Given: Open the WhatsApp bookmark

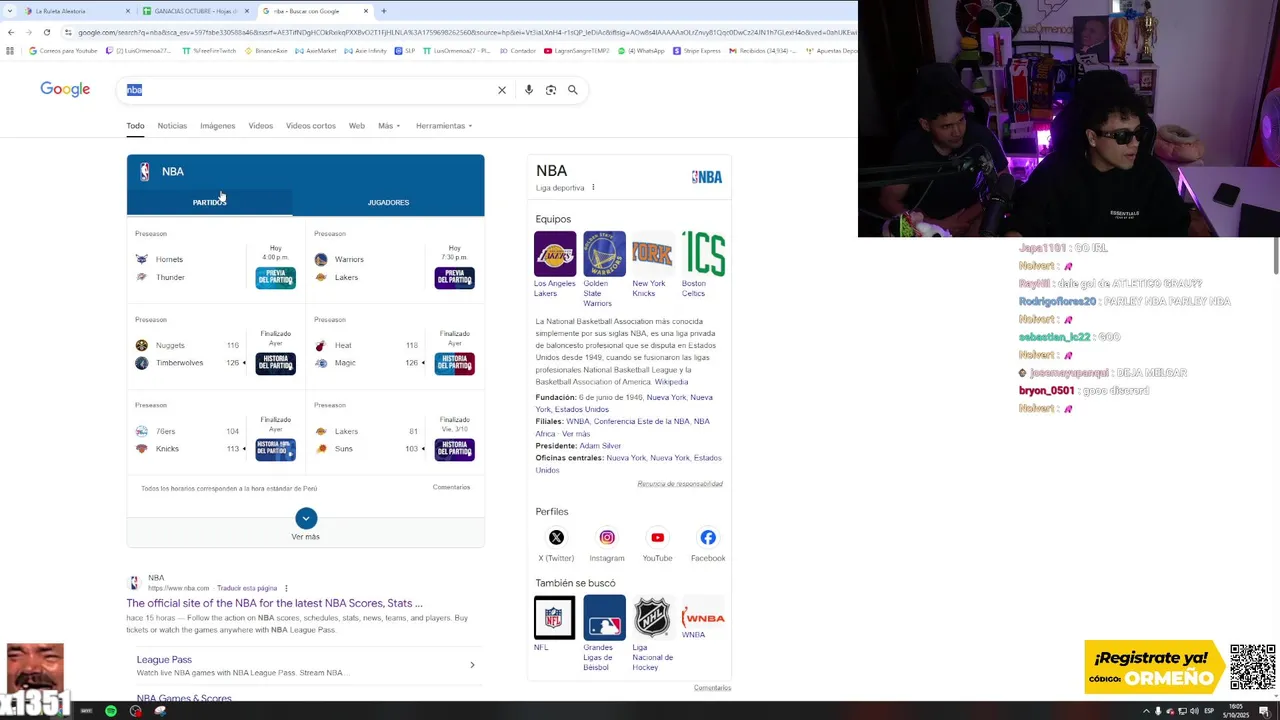Looking at the screenshot, I should 641,51.
